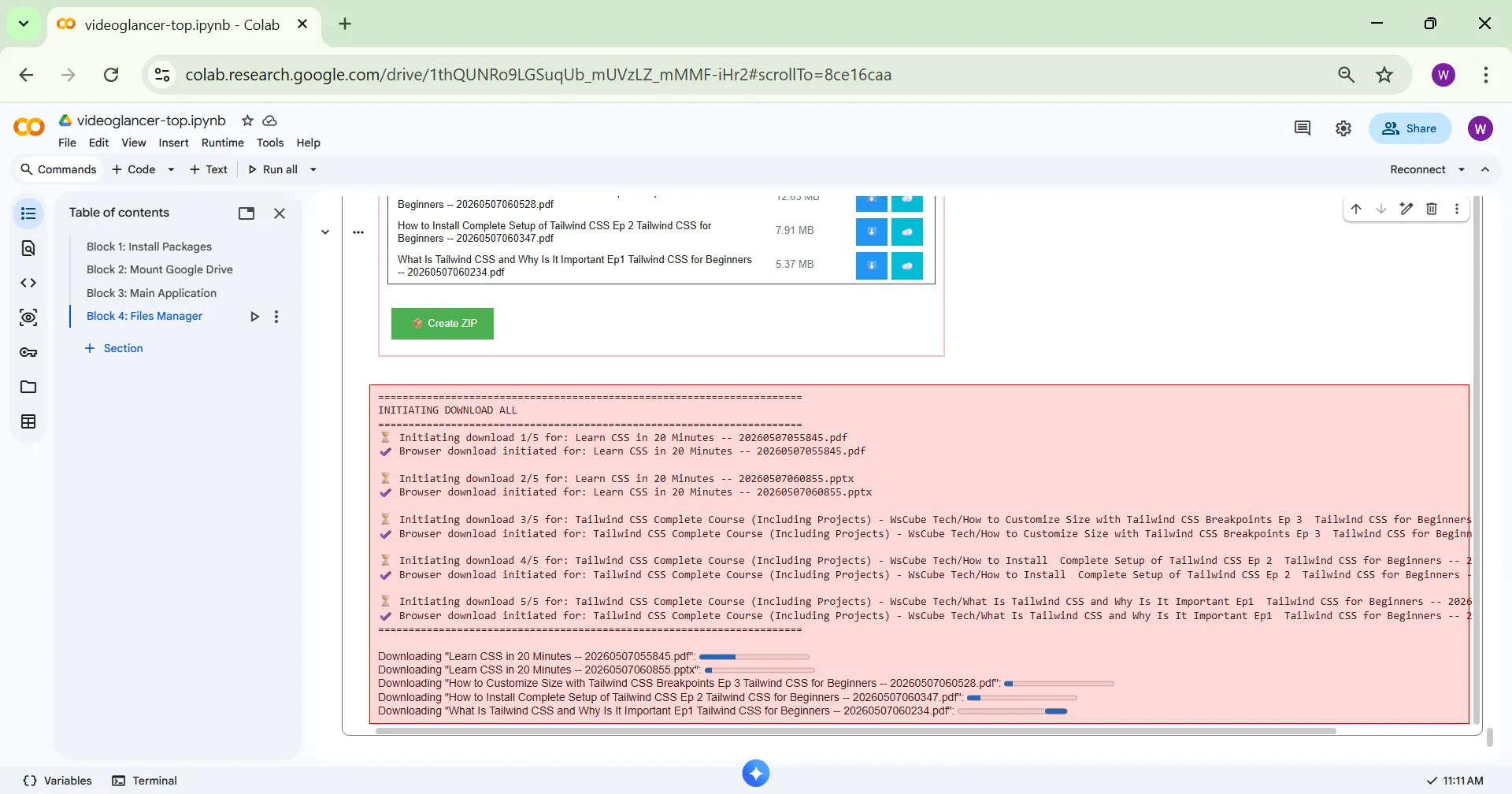This screenshot has height=794, width=1512.
Task: Open Terminal in status bar
Action: coord(145,781)
